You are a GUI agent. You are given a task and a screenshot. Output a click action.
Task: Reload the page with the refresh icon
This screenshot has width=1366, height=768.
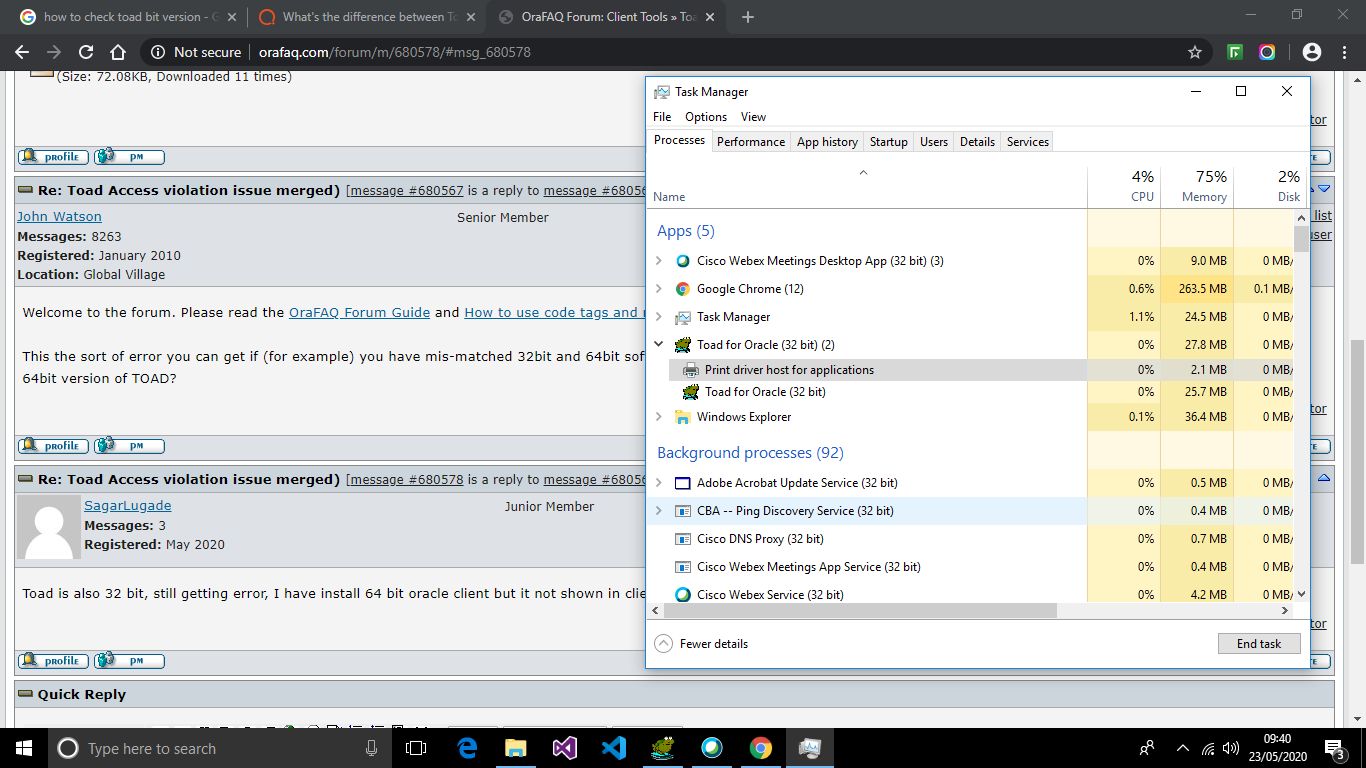click(x=86, y=52)
